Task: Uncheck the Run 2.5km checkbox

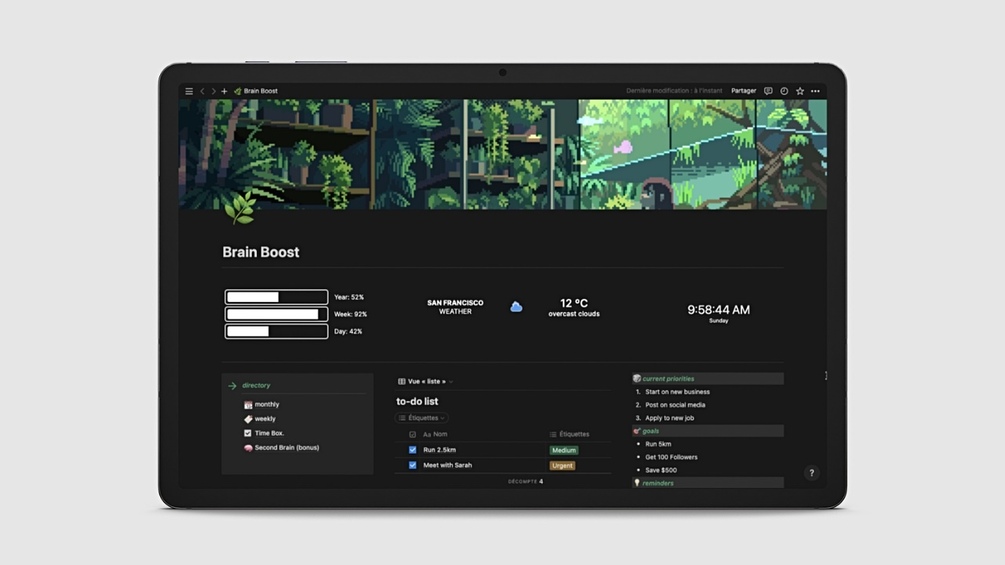Action: coord(412,450)
